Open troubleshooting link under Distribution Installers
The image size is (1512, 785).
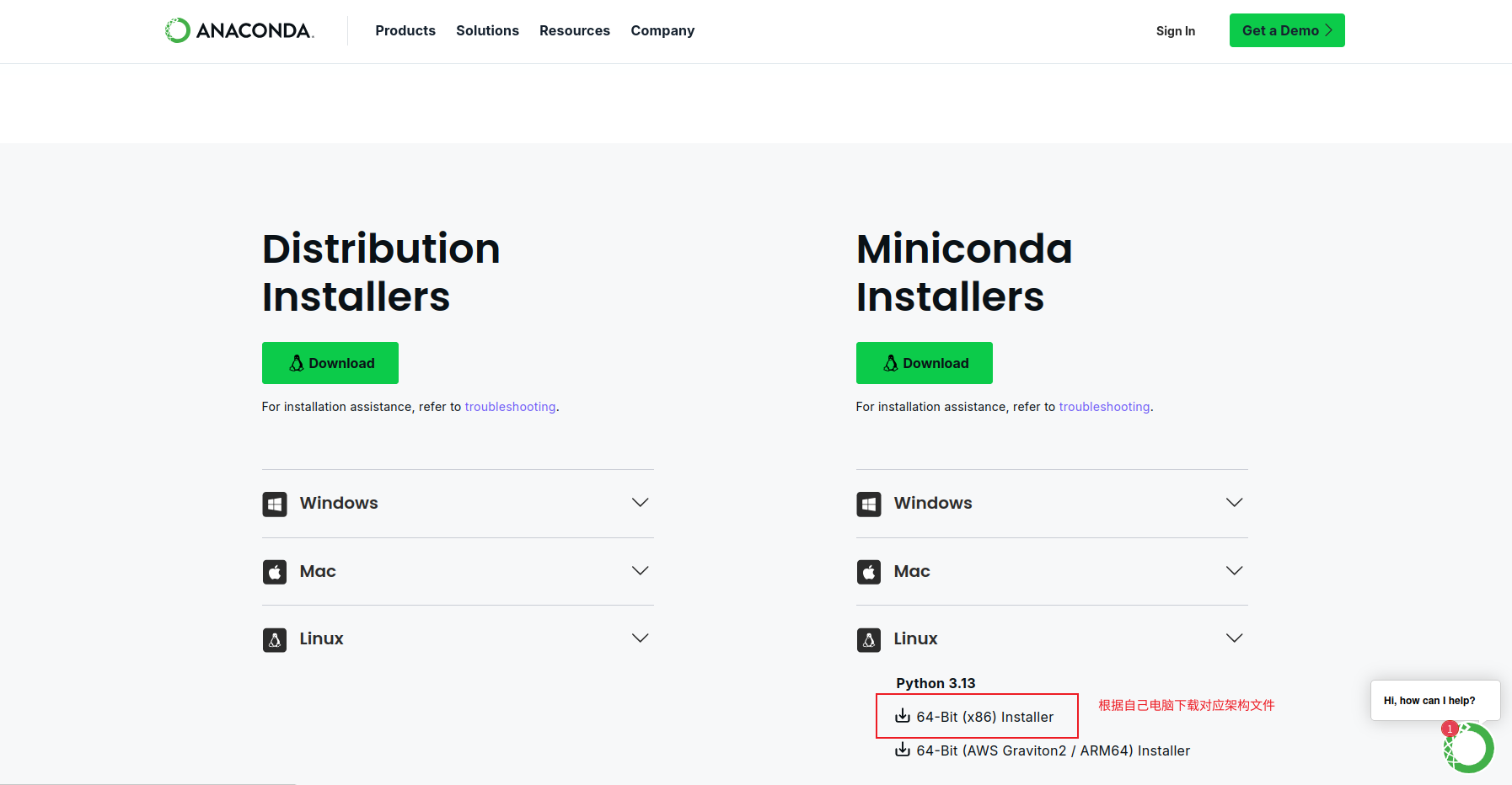click(x=510, y=407)
